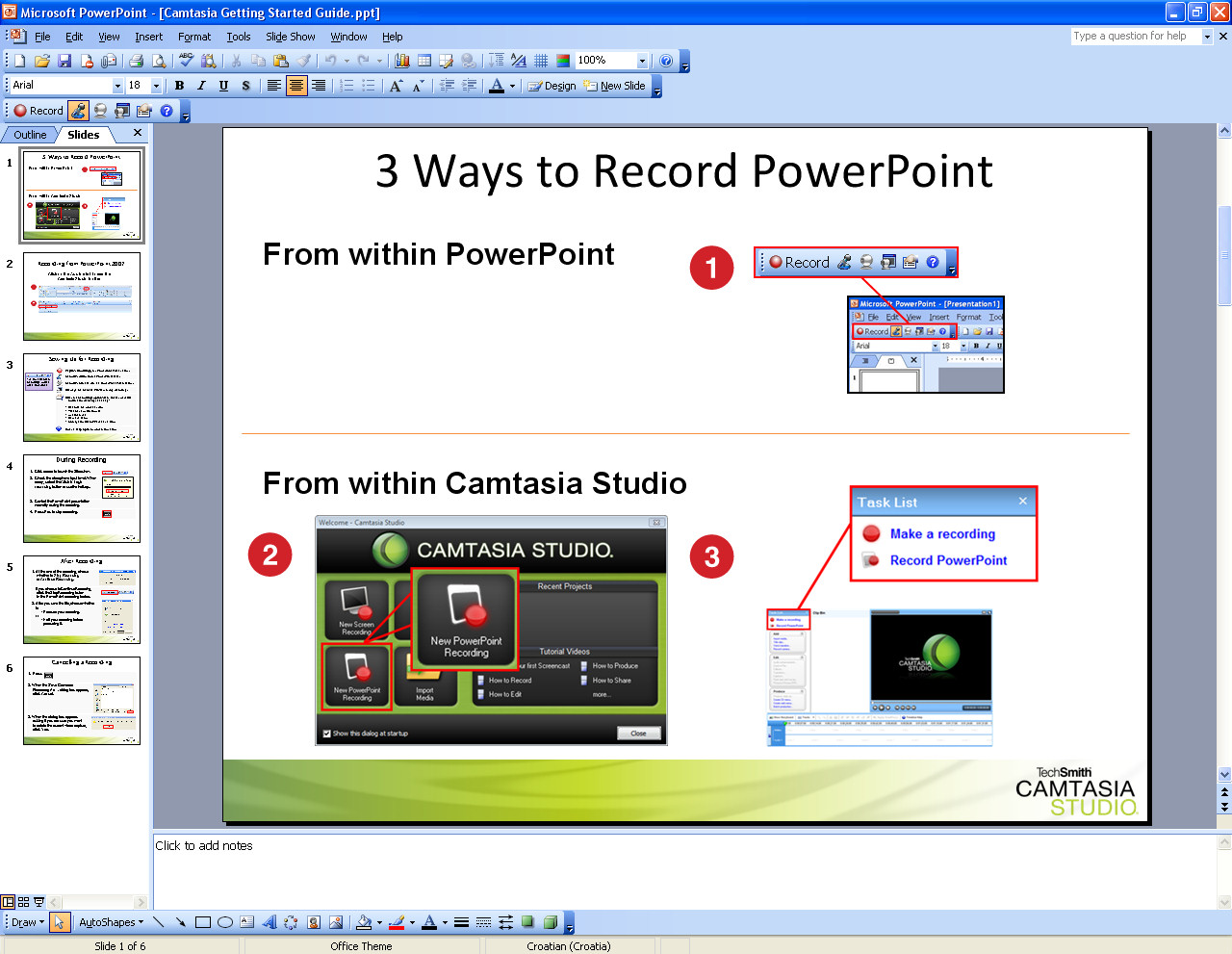Open Undo history dropdown arrow
Viewport: 1232px width, 954px height.
tap(347, 61)
